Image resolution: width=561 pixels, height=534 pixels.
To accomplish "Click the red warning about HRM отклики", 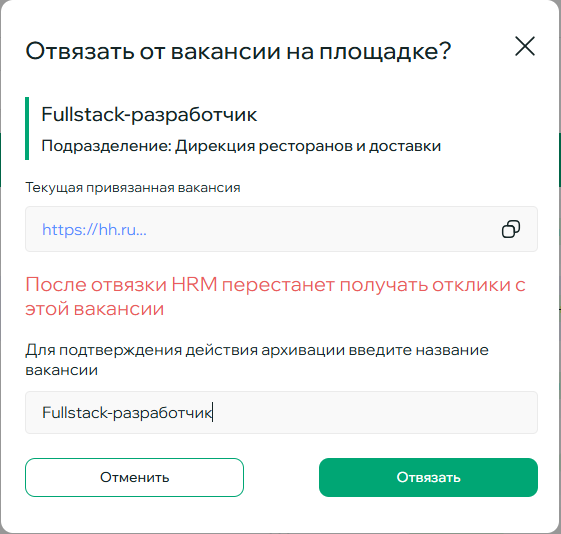I will (x=275, y=297).
